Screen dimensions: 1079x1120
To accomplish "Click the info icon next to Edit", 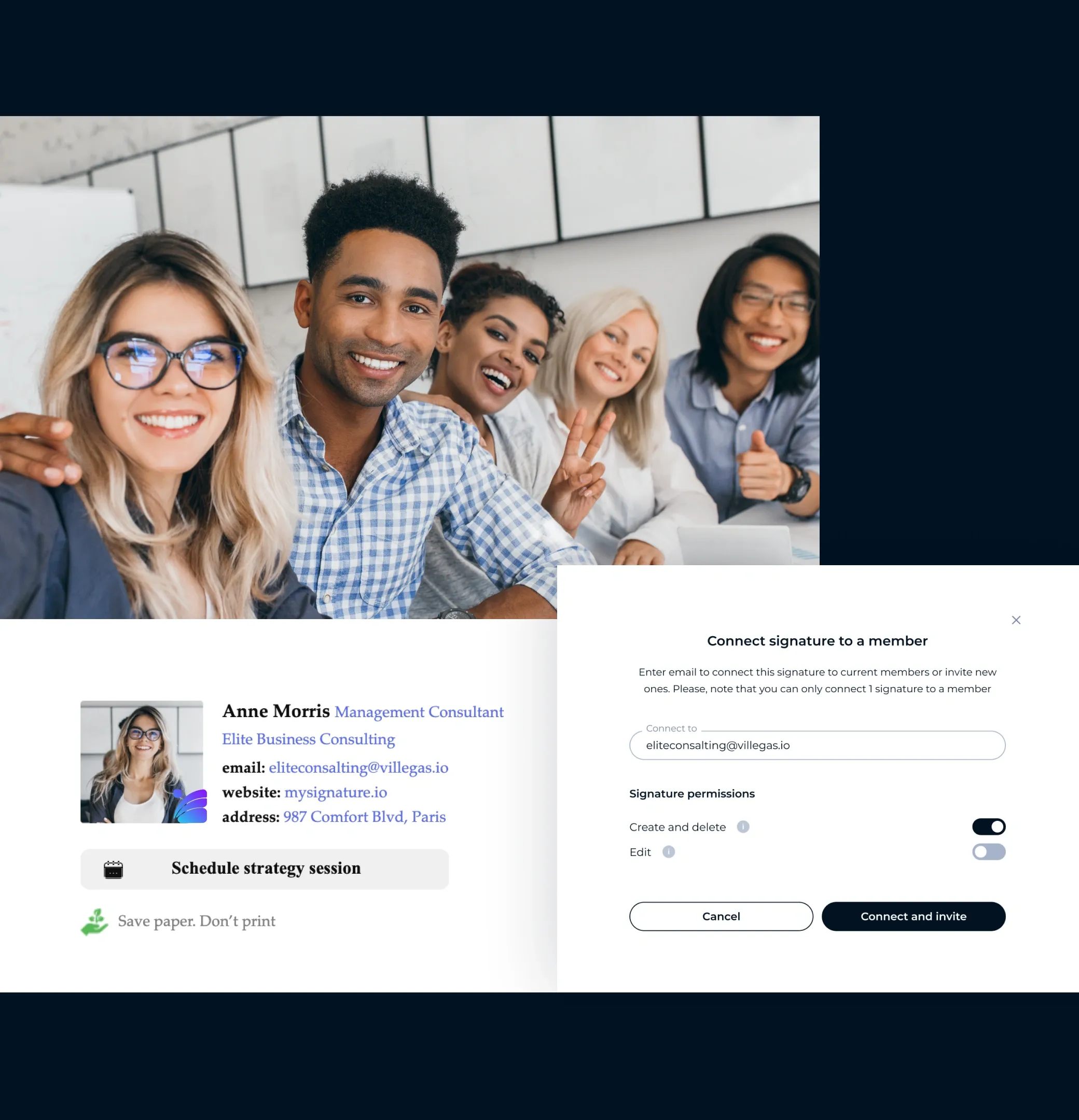I will tap(668, 851).
